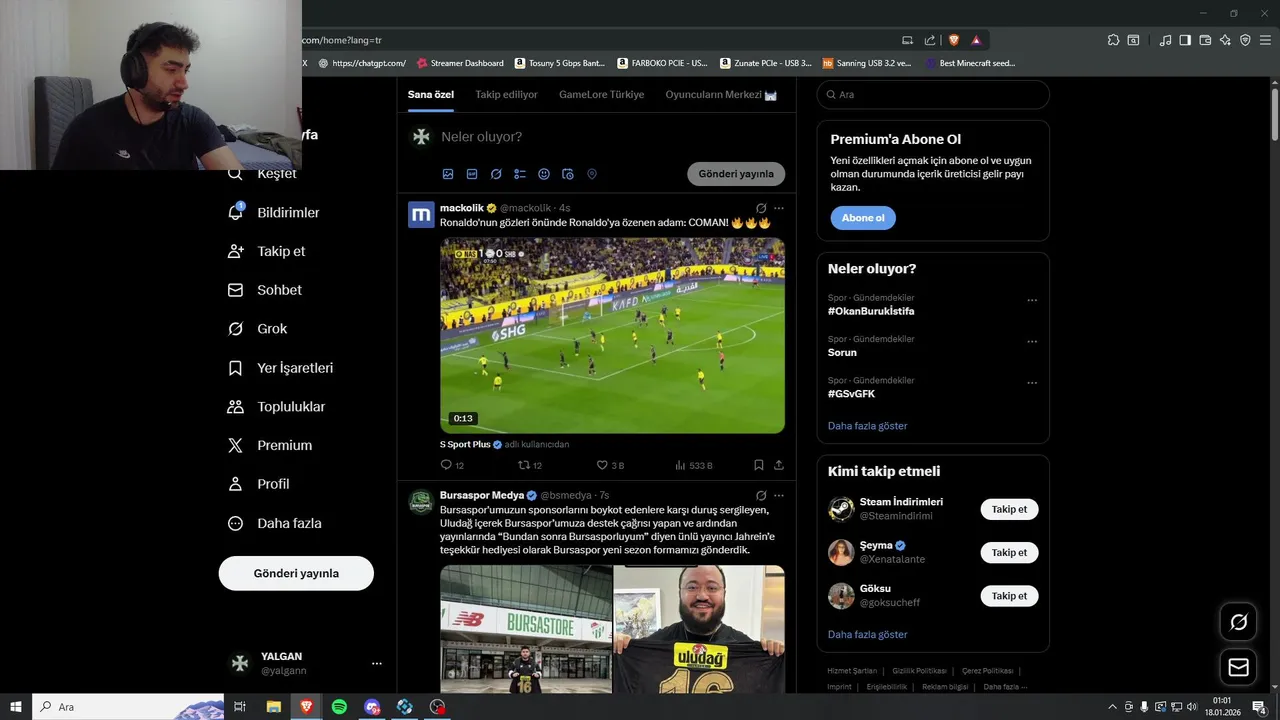The width and height of the screenshot is (1280, 720).
Task: Open browser extensions puzzle icon
Action: click(1113, 40)
